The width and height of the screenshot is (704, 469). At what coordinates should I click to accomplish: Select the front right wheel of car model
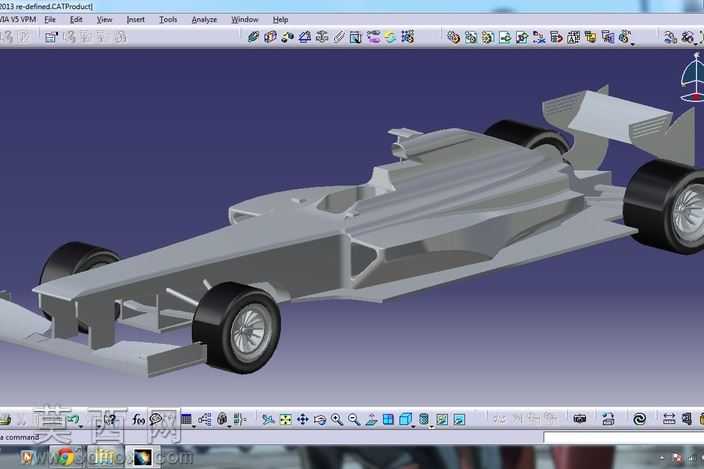tap(237, 328)
